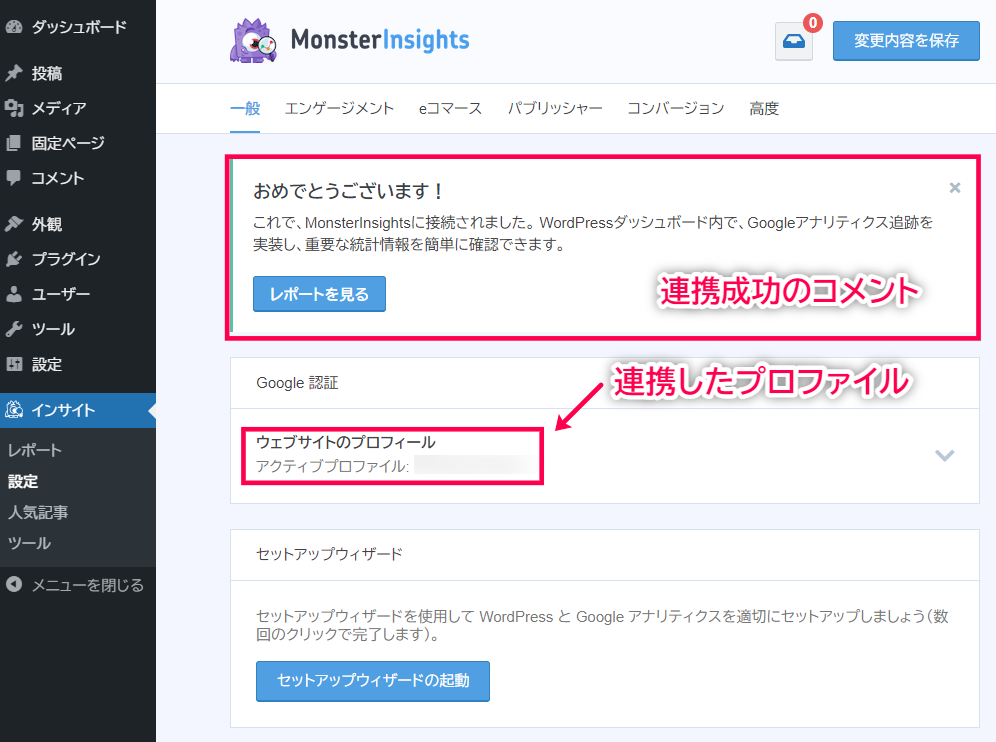Click the Dashboard gauge icon in the sidebar
Image resolution: width=996 pixels, height=742 pixels.
14,27
